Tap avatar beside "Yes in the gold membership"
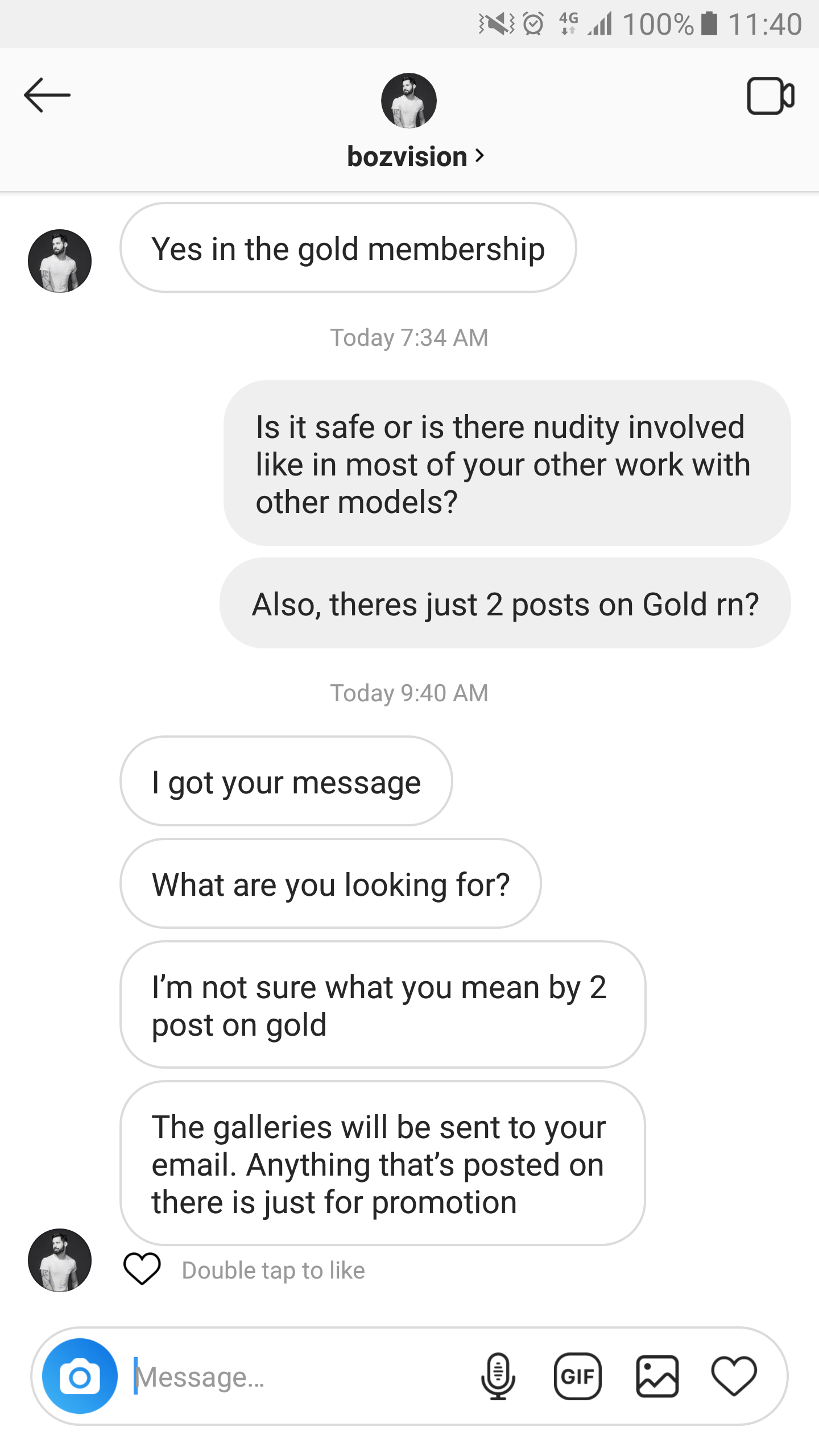Viewport: 819px width, 1456px height. pos(60,261)
